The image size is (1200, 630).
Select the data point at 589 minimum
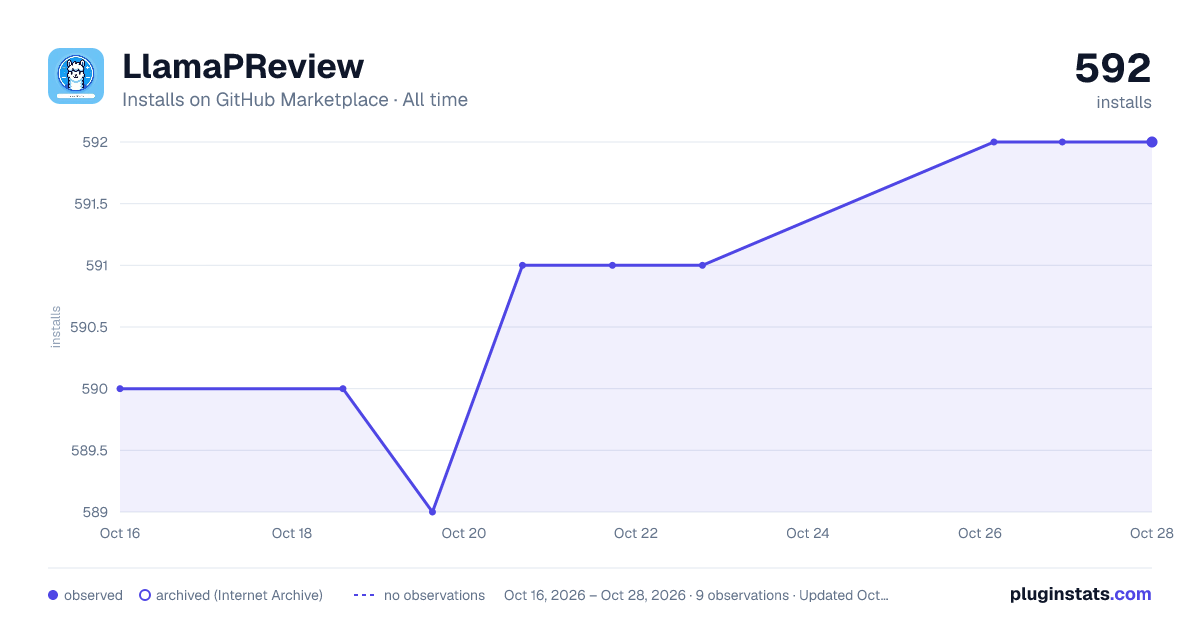coord(432,512)
